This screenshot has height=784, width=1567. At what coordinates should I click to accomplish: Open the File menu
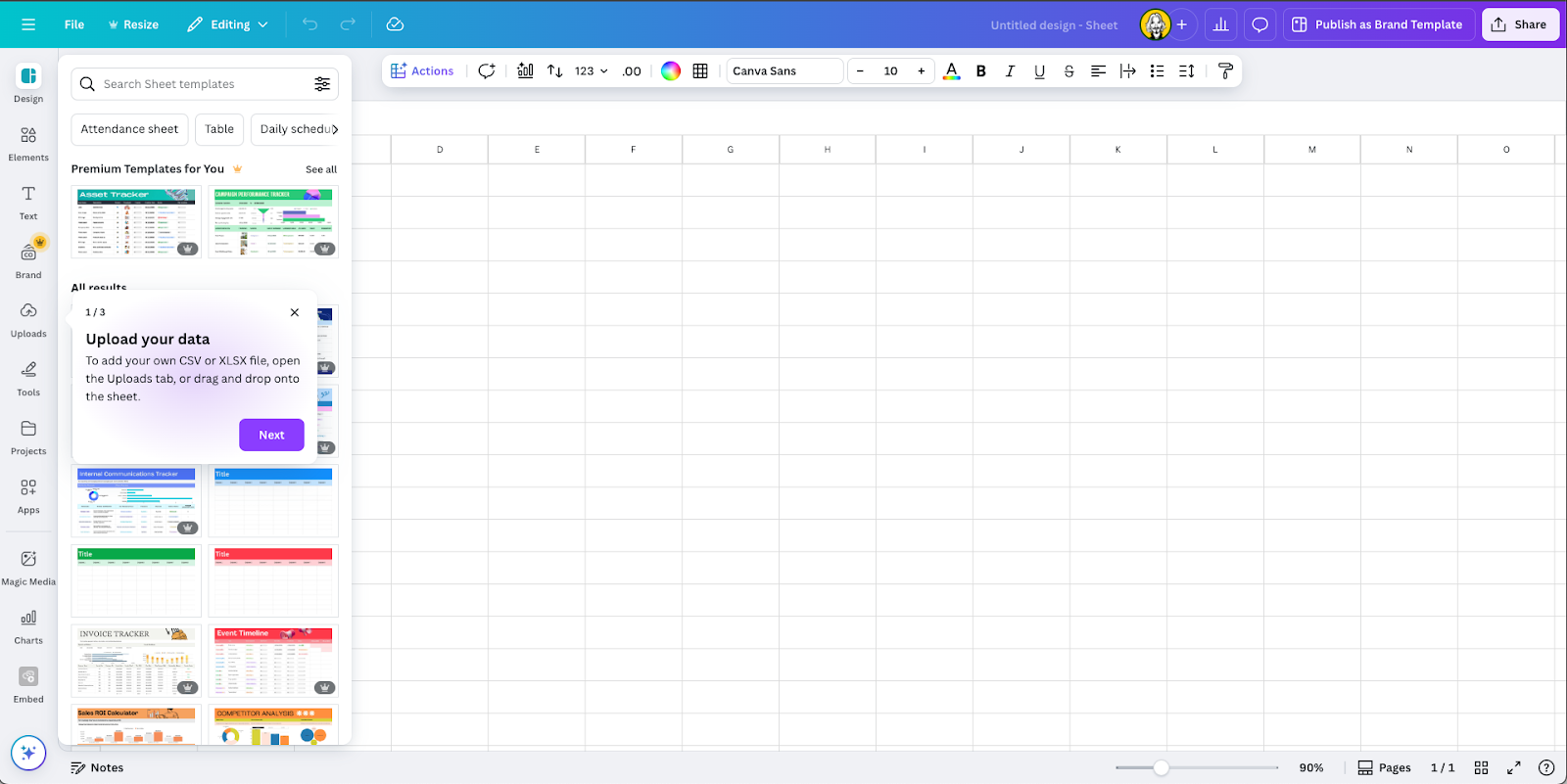click(74, 24)
